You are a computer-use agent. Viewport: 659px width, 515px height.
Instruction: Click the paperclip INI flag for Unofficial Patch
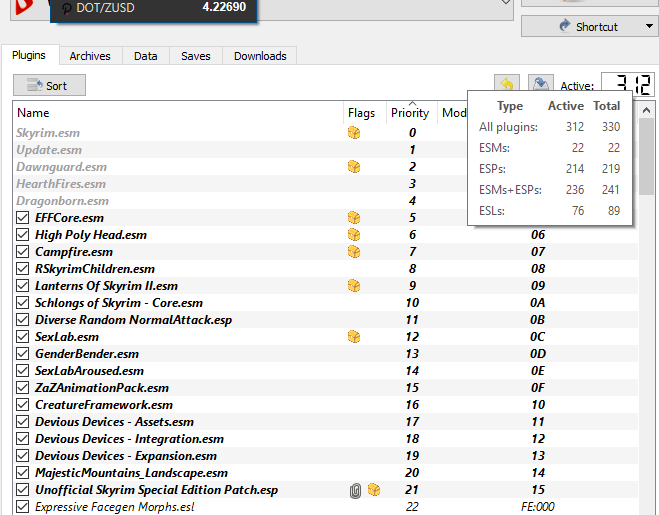pos(355,490)
